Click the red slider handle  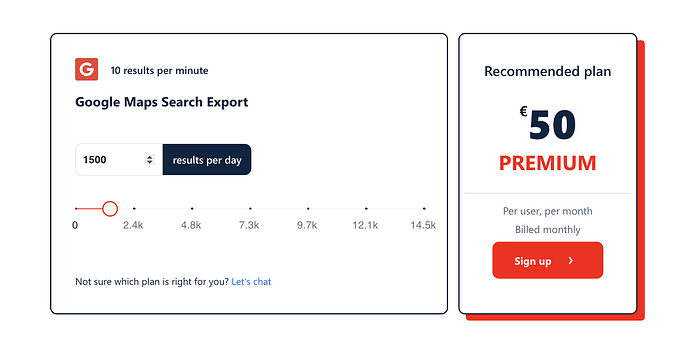(110, 209)
